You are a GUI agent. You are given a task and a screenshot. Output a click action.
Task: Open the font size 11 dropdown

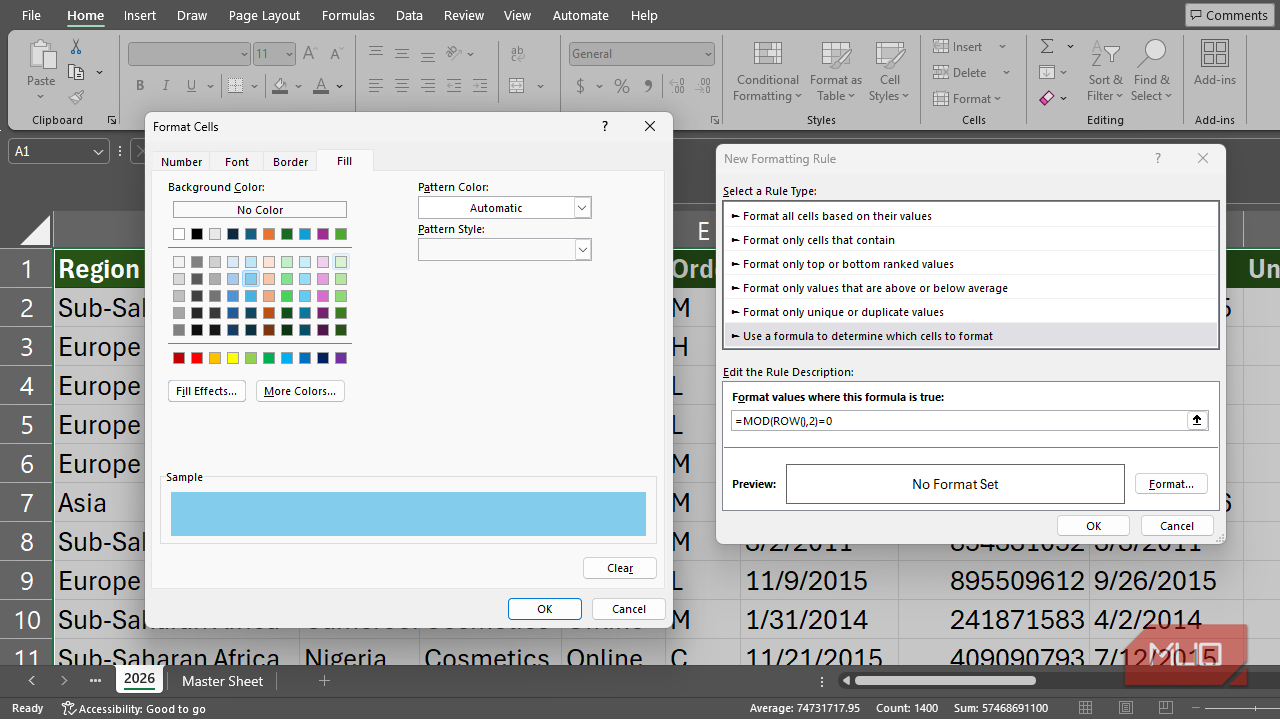click(x=289, y=54)
